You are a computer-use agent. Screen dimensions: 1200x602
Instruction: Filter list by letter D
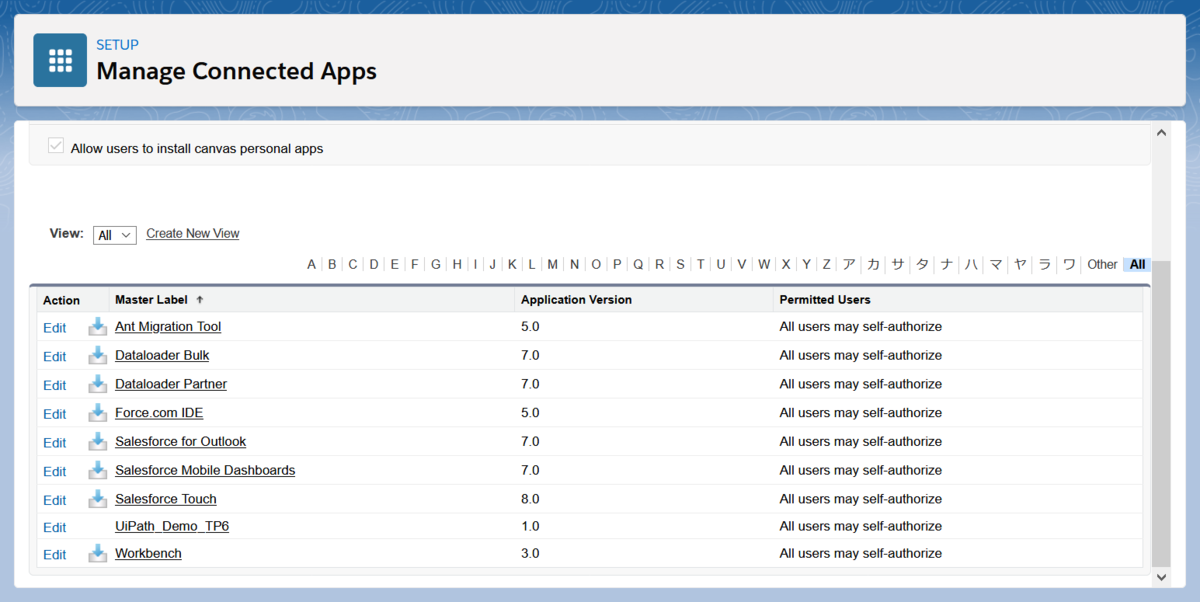(374, 265)
